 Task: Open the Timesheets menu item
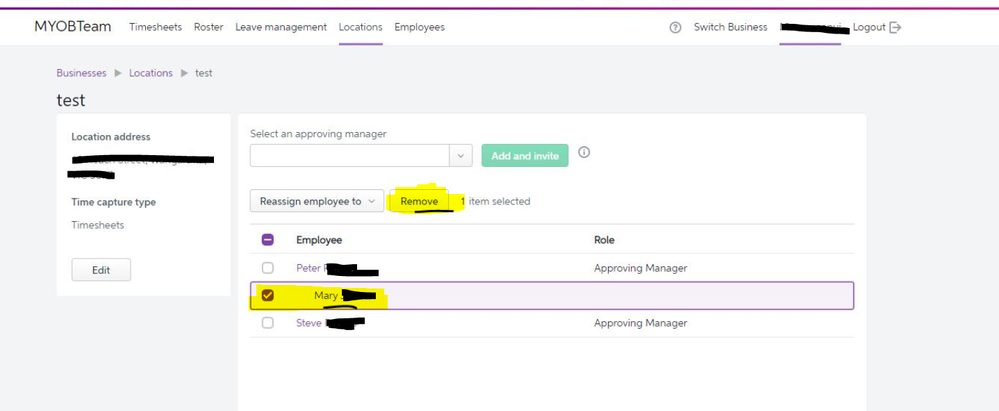pyautogui.click(x=155, y=27)
